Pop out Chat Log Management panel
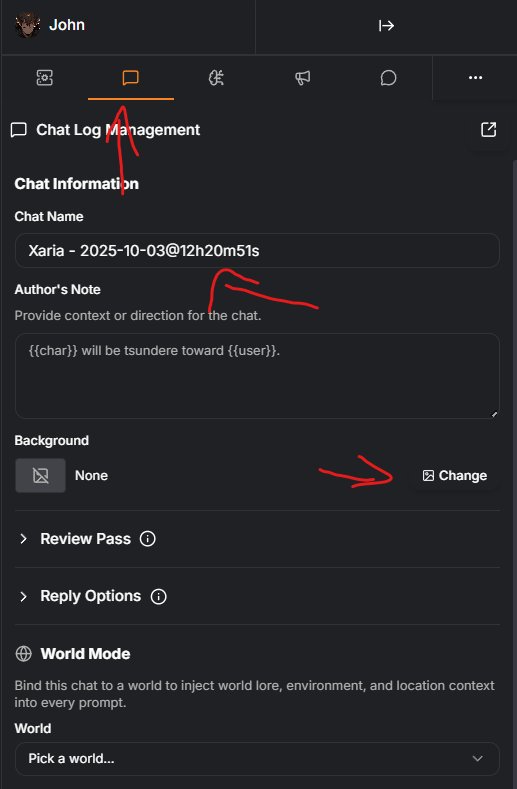Screen dimensions: 517x789 488,130
